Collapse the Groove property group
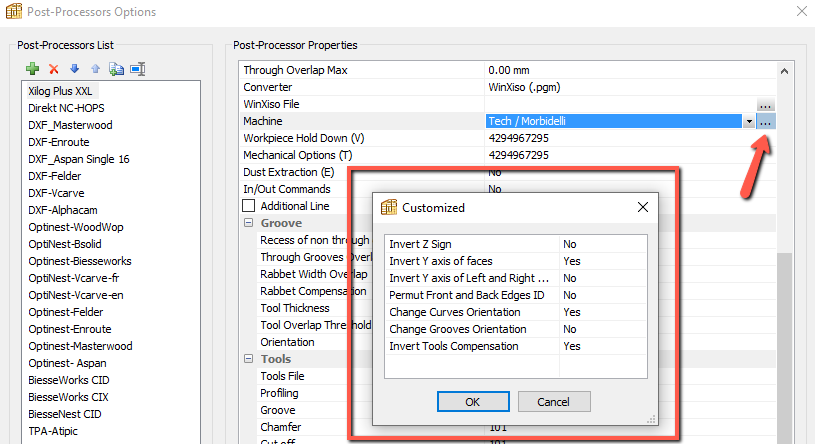815x444 pixels. click(x=248, y=223)
